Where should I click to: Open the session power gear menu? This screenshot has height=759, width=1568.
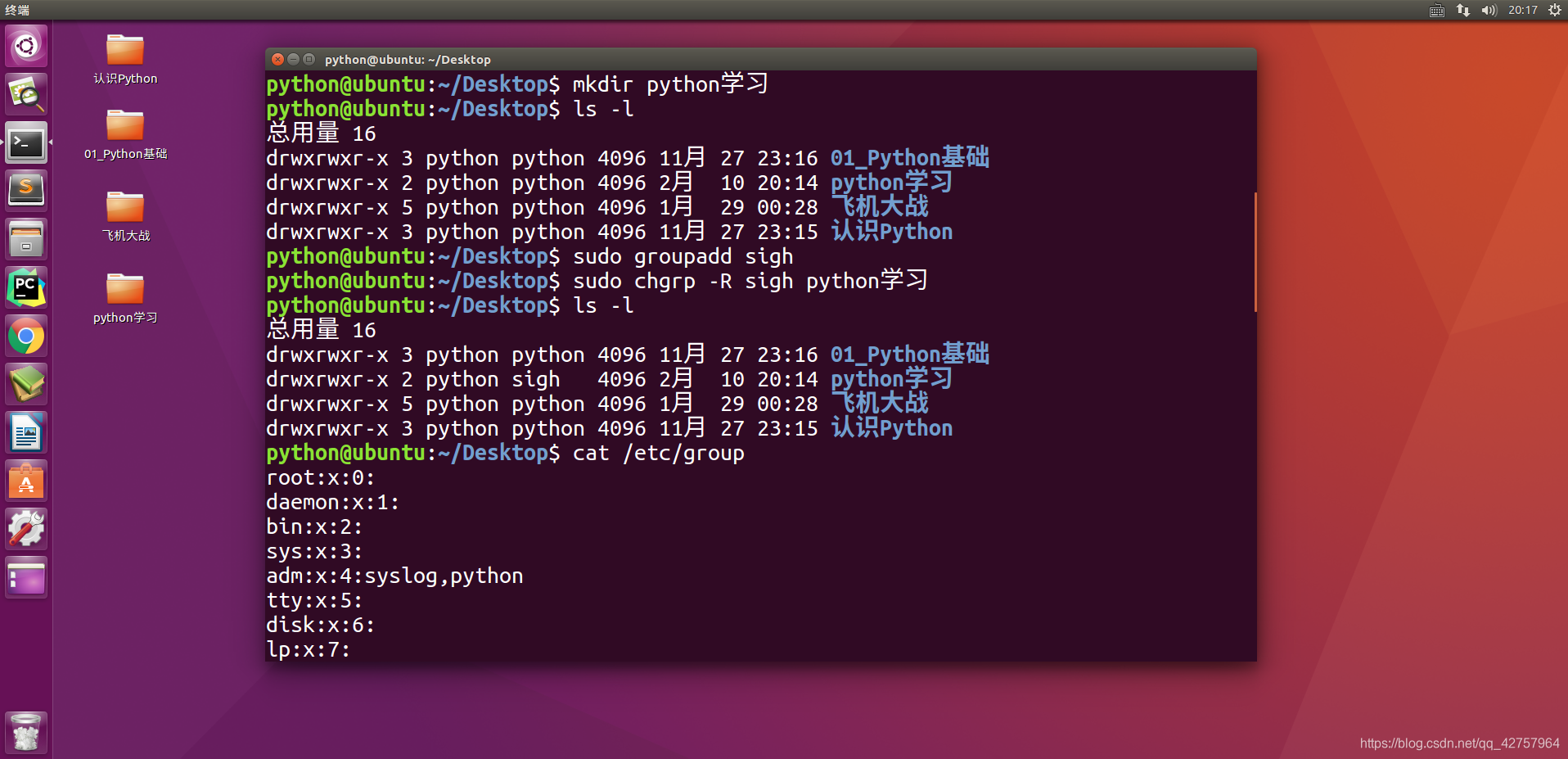[x=1555, y=10]
